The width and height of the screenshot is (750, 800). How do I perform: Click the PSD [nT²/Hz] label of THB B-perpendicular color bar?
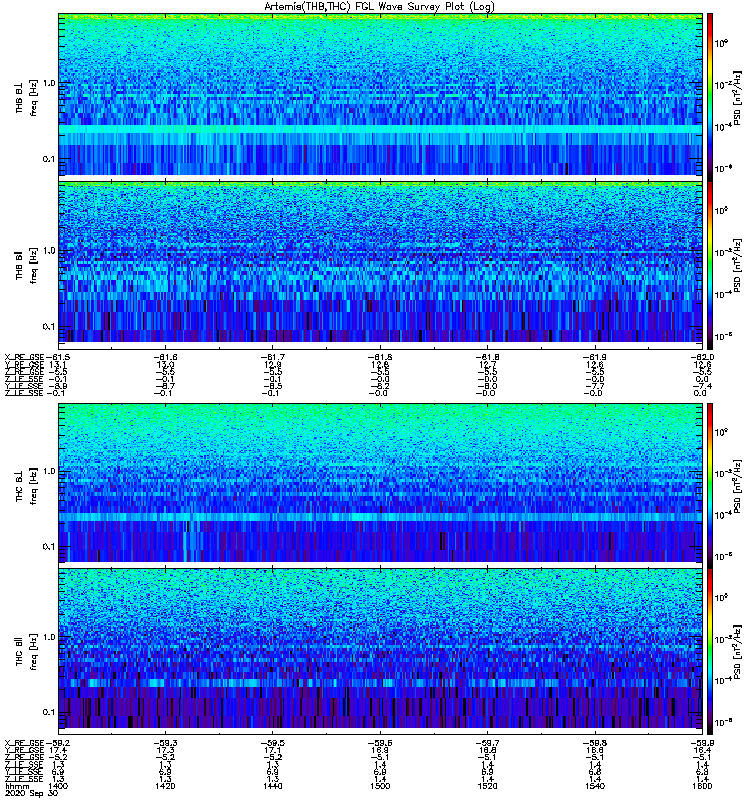pyautogui.click(x=738, y=97)
